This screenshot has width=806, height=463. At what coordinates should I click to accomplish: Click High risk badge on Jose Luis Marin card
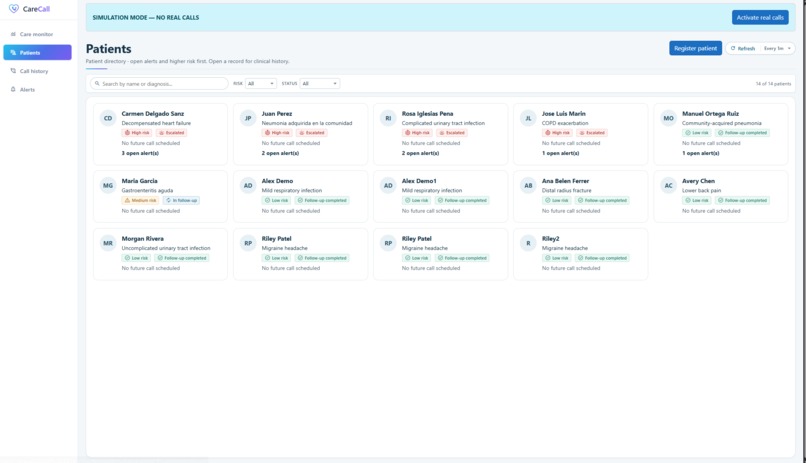(x=557, y=133)
